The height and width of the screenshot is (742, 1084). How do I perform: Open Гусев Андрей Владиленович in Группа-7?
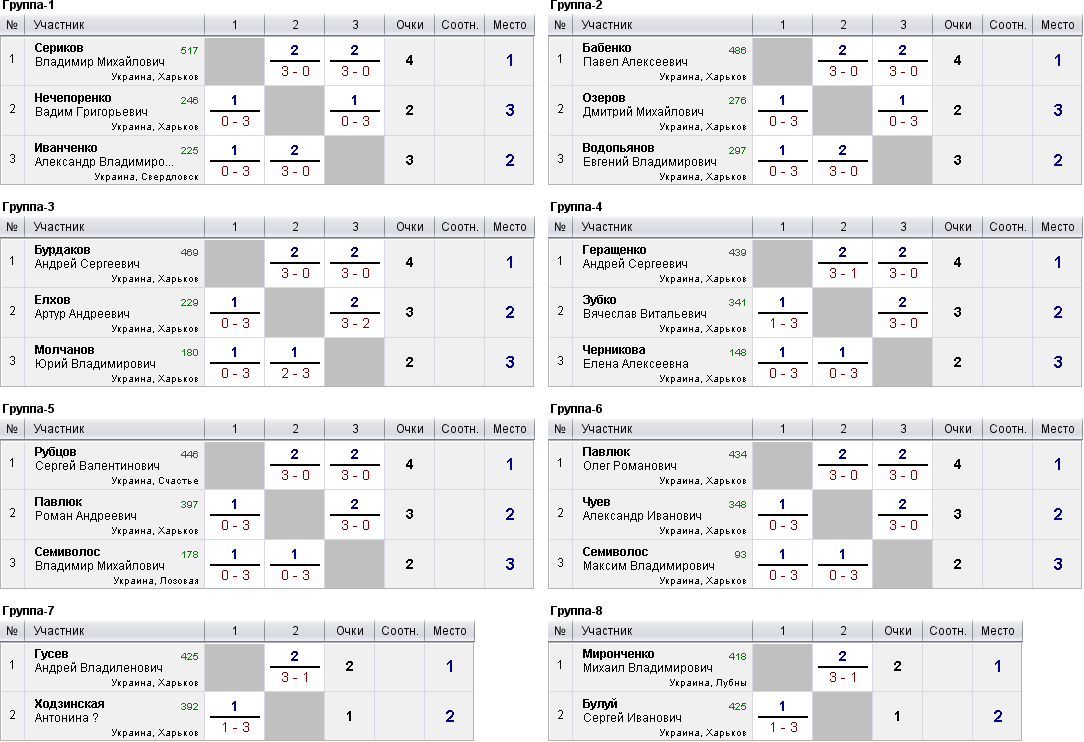tap(99, 661)
